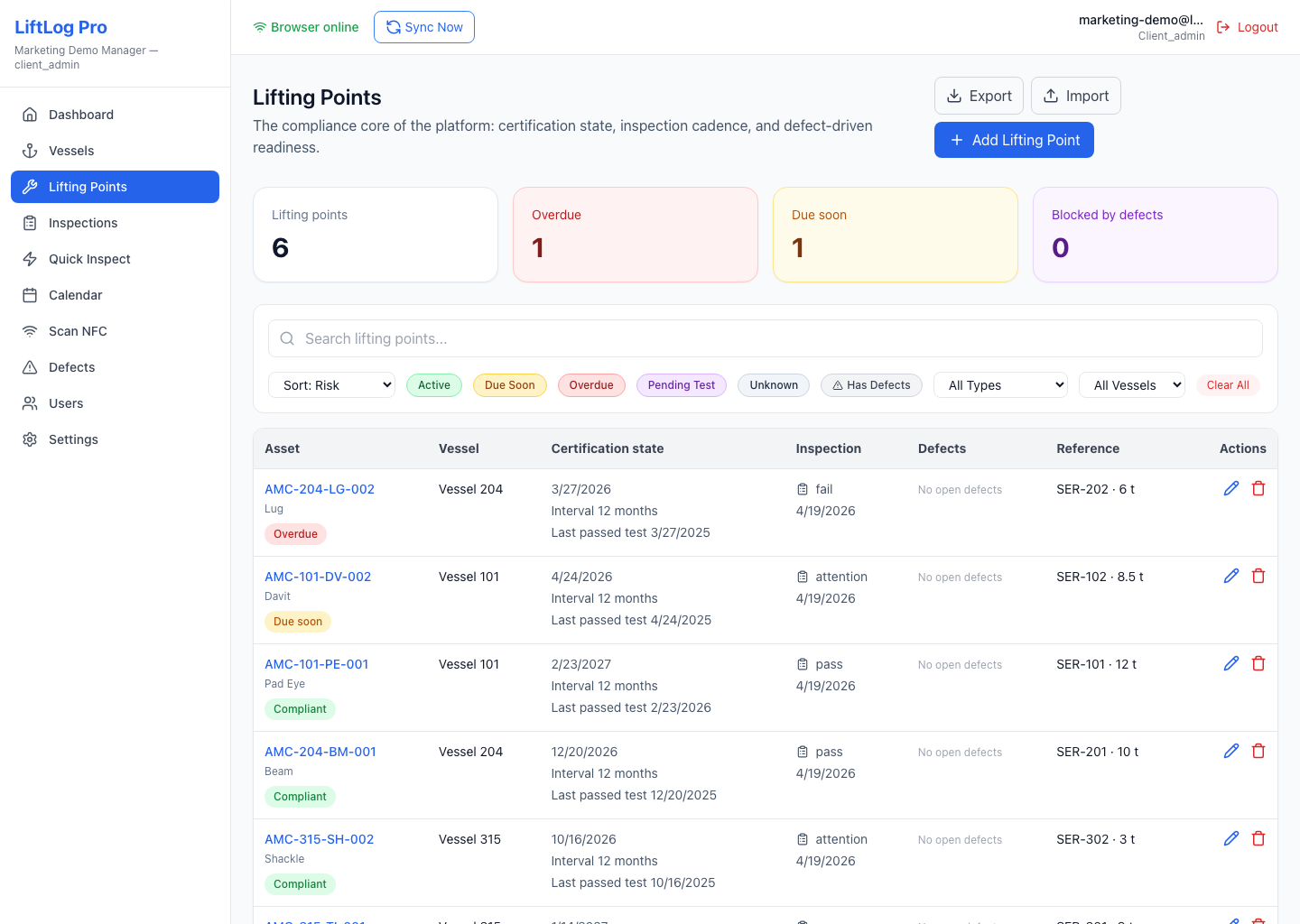
Task: Toggle the Overdue filter chip
Action: pyautogui.click(x=591, y=385)
